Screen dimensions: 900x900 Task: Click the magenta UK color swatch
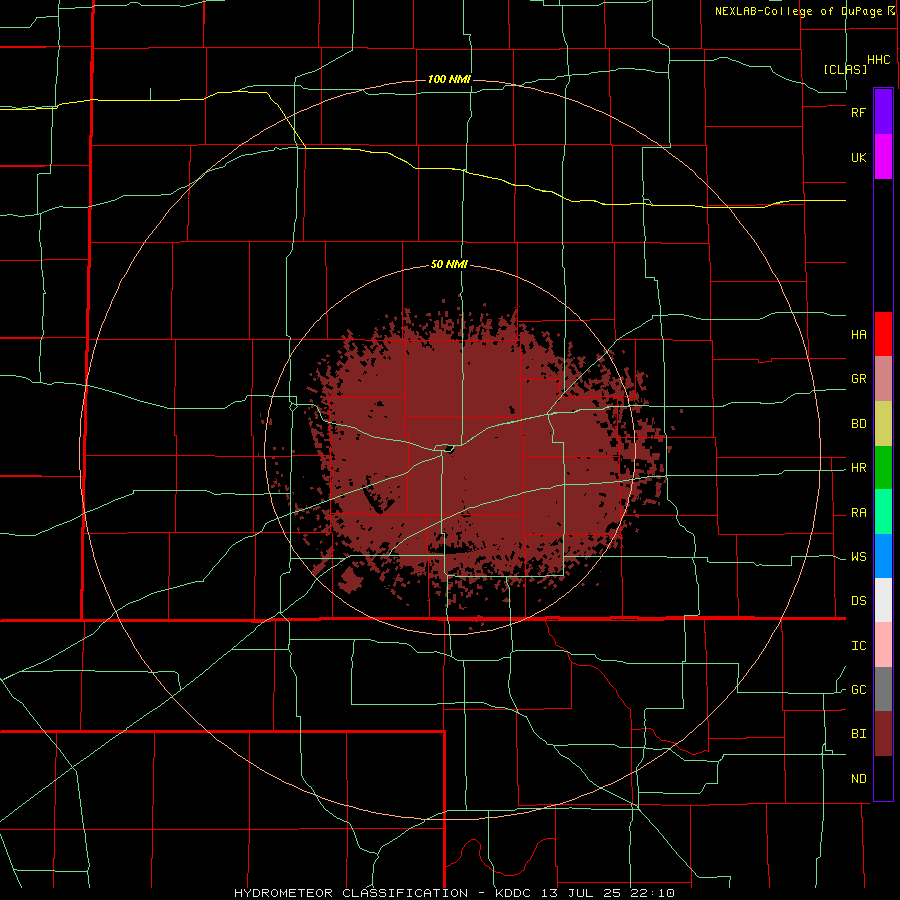883,157
